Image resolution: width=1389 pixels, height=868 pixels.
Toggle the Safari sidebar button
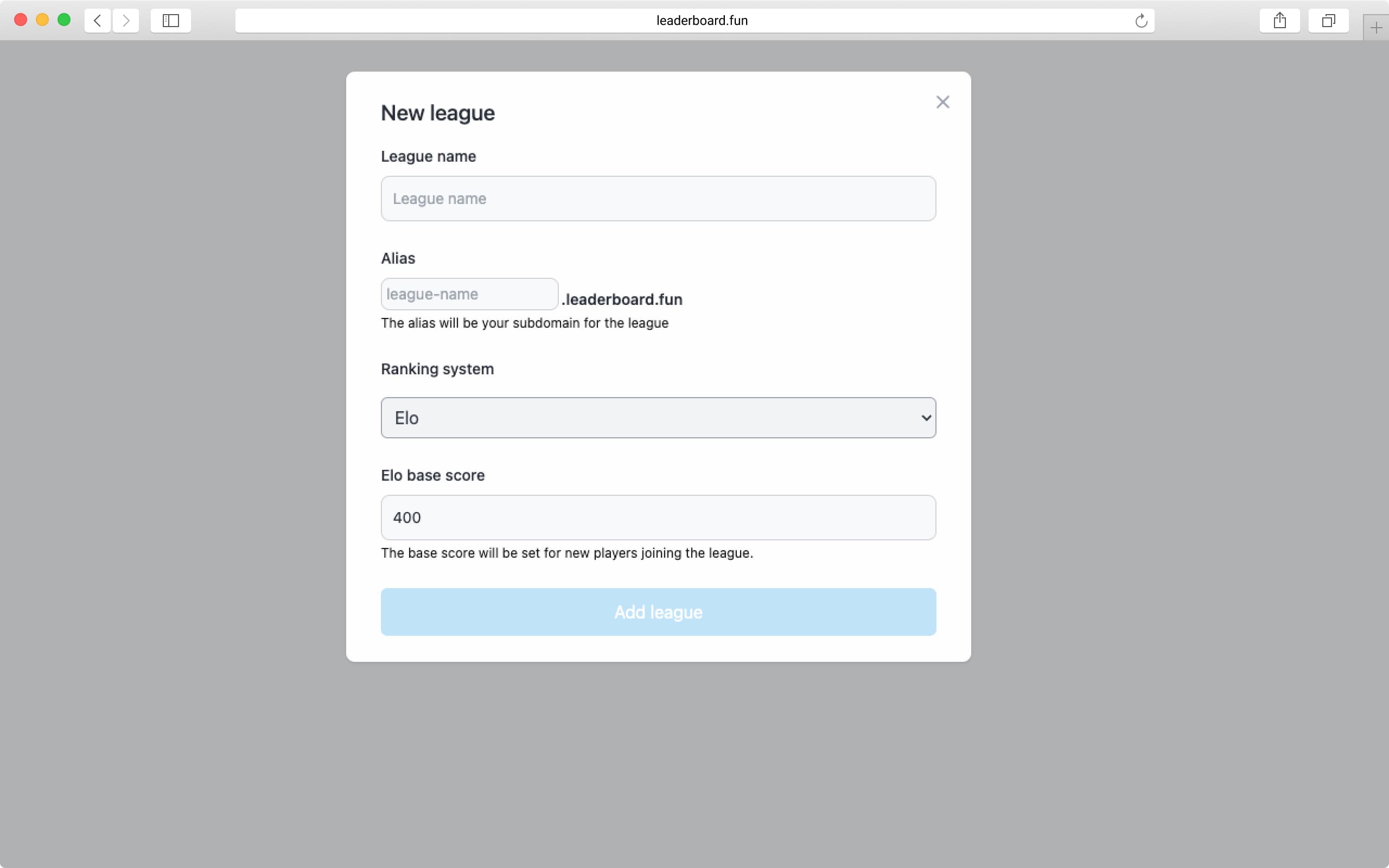[x=170, y=21]
